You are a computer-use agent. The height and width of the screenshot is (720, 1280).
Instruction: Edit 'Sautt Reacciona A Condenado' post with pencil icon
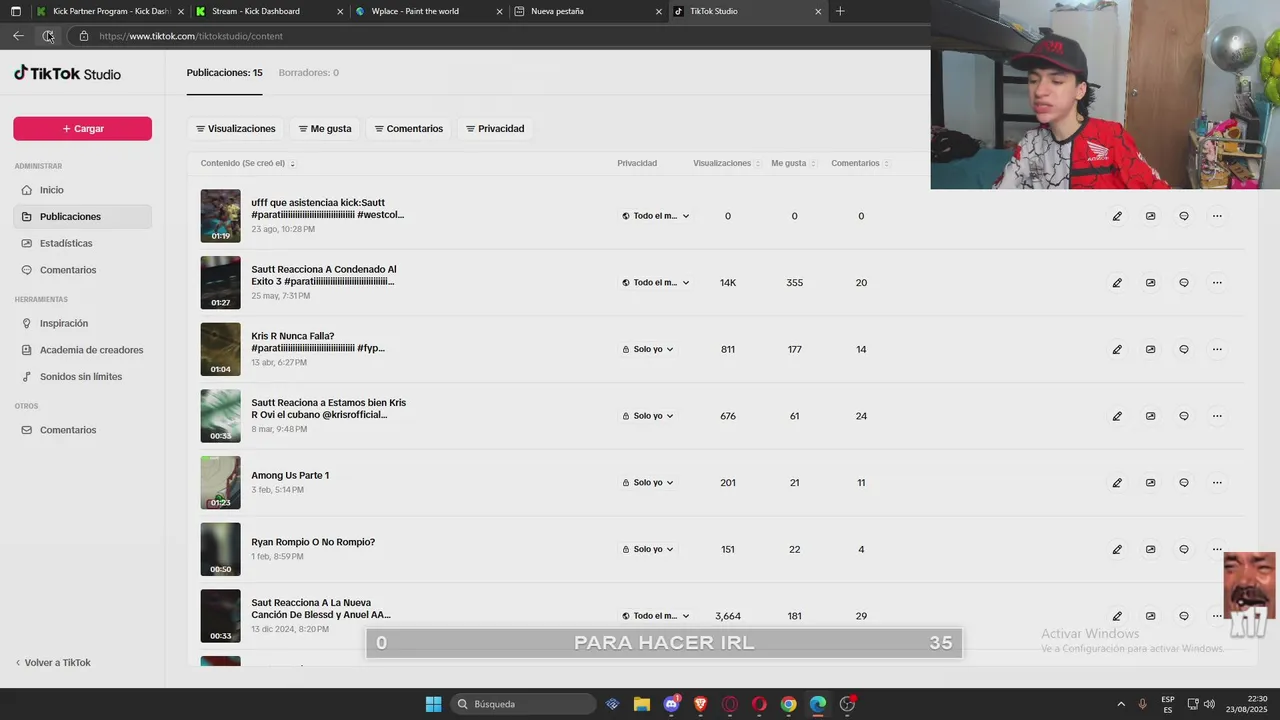coord(1117,283)
